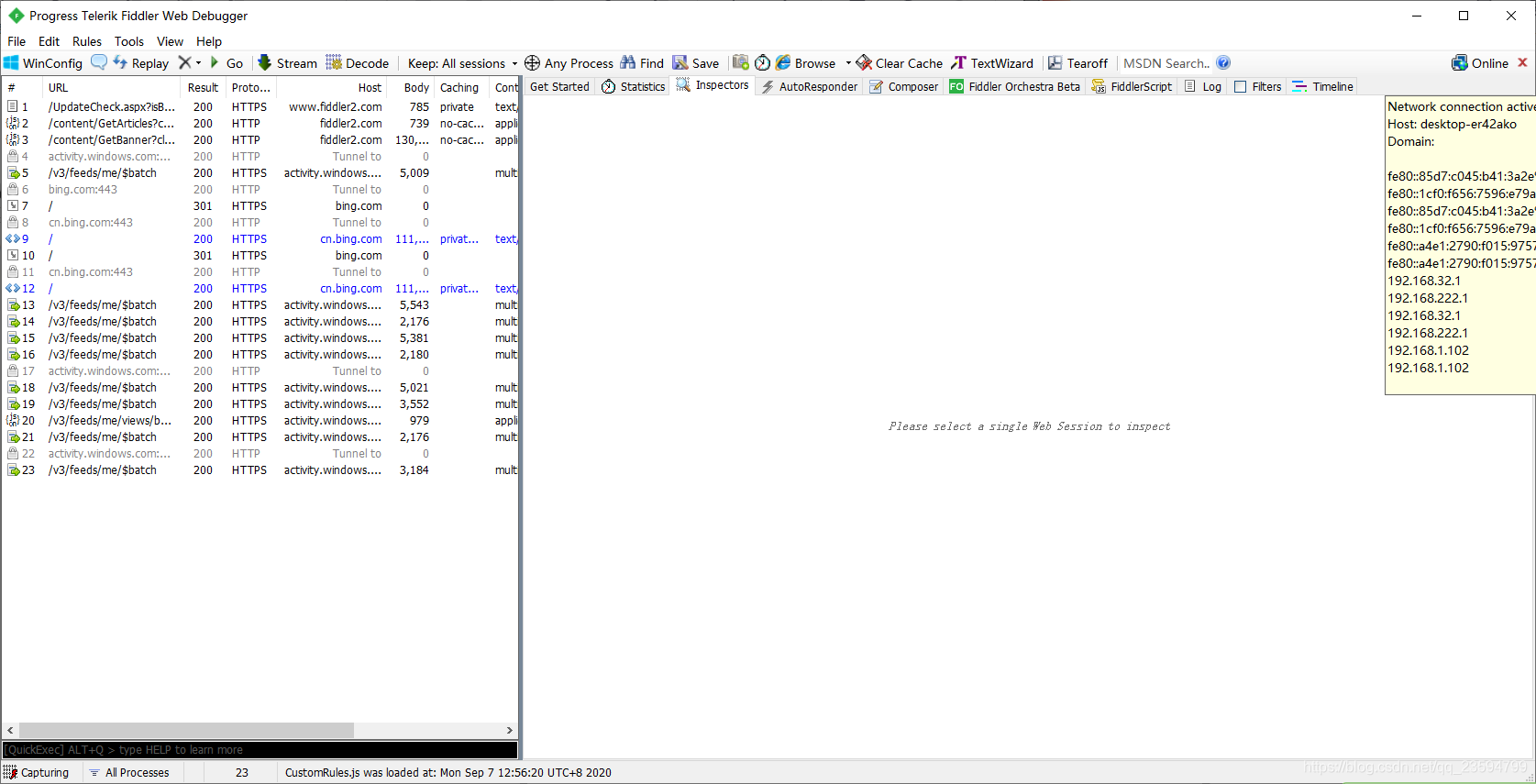This screenshot has height=784, width=1536.
Task: Click Clear Cache
Action: (900, 63)
